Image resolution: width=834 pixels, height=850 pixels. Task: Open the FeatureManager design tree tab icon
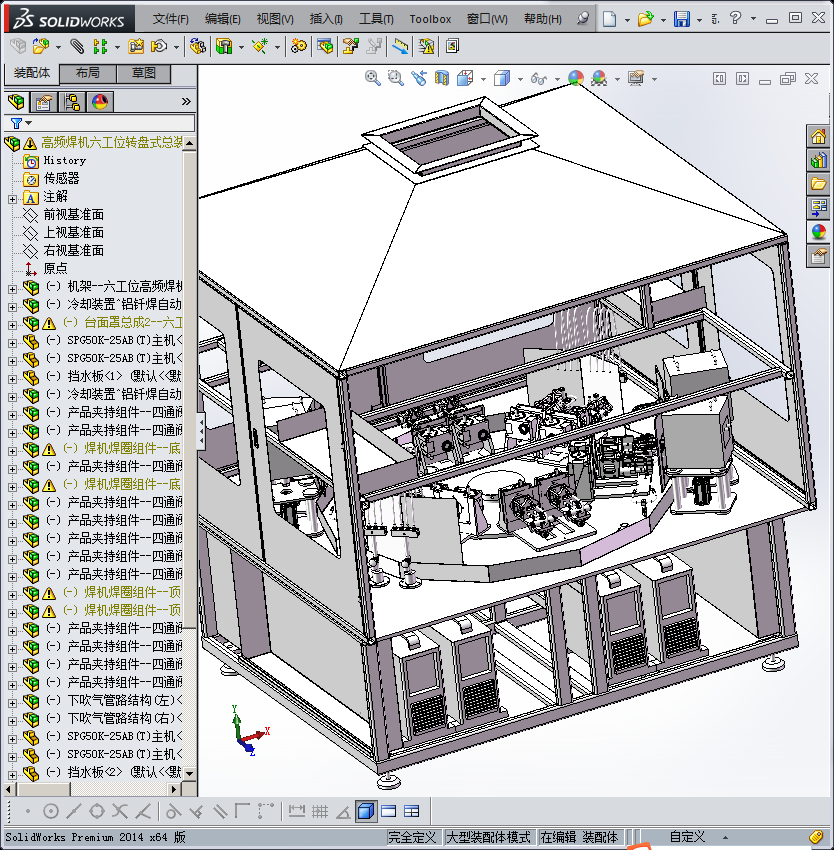pyautogui.click(x=16, y=101)
